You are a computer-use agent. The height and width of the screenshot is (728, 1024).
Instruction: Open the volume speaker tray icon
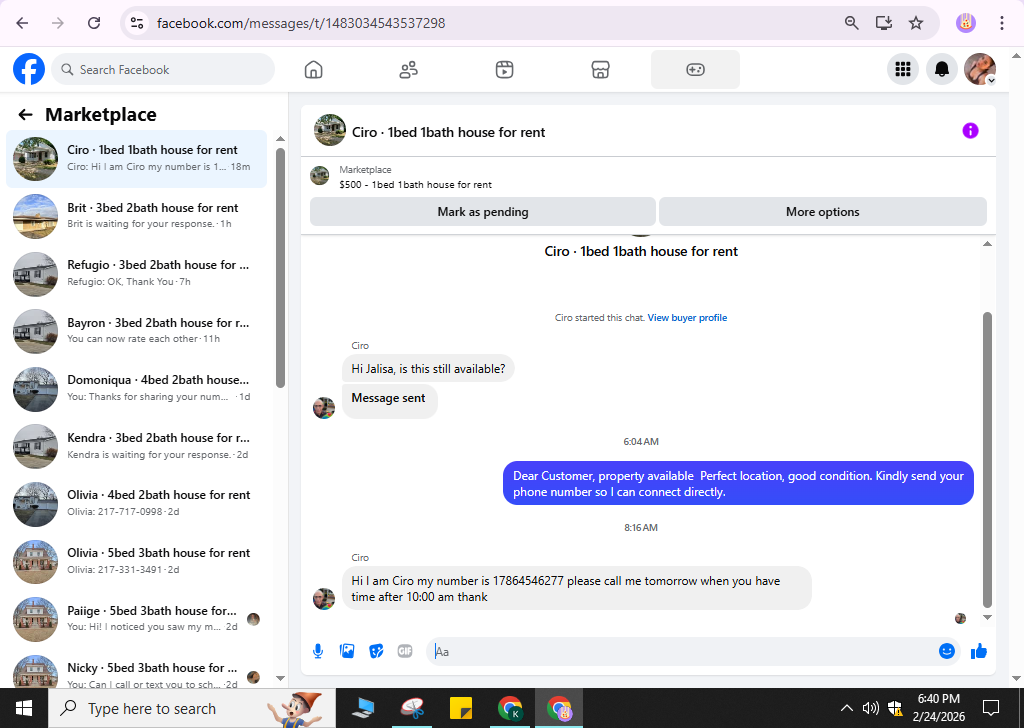870,708
